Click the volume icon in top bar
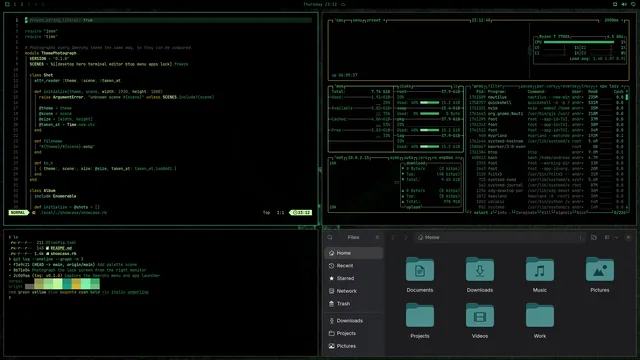640x360 pixels. click(x=624, y=4)
